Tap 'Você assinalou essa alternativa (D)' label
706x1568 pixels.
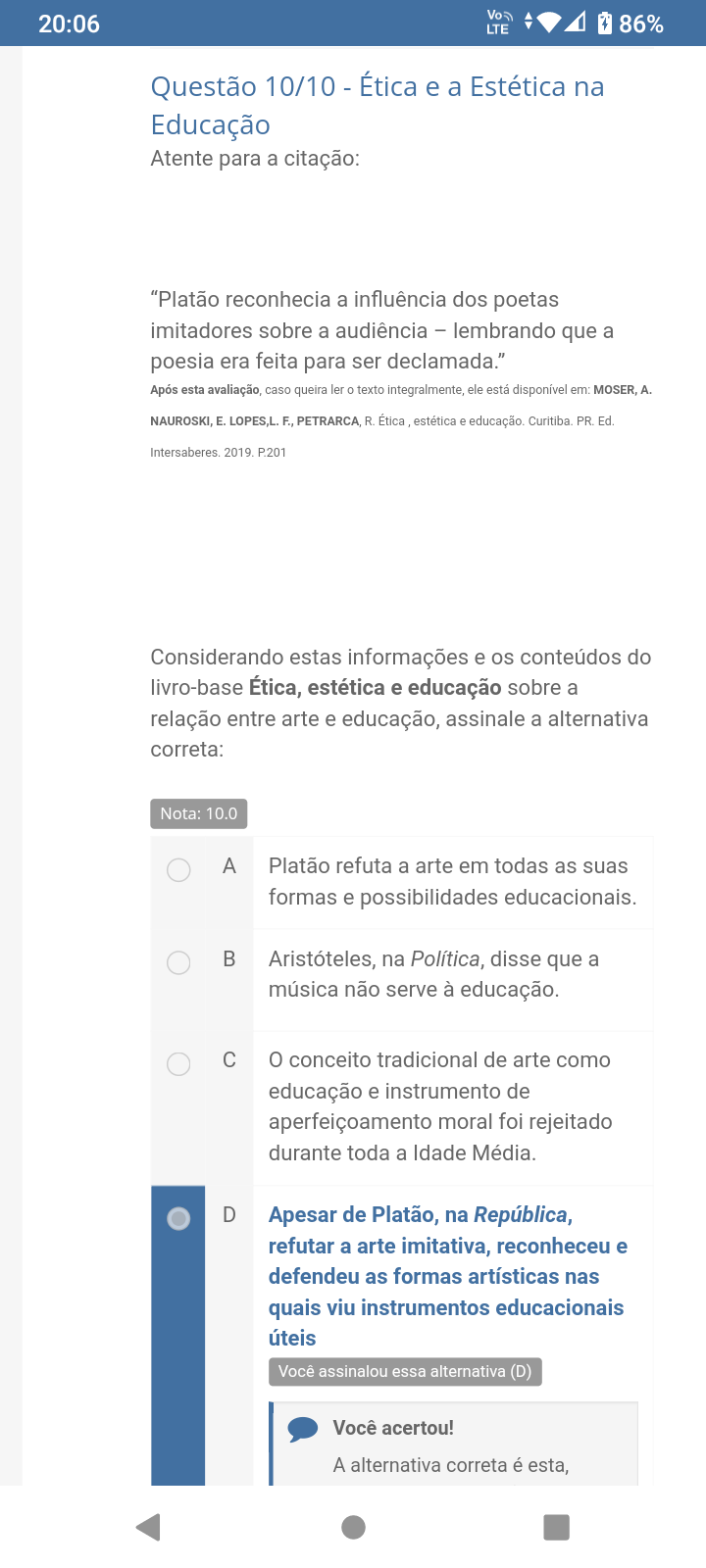405,1371
